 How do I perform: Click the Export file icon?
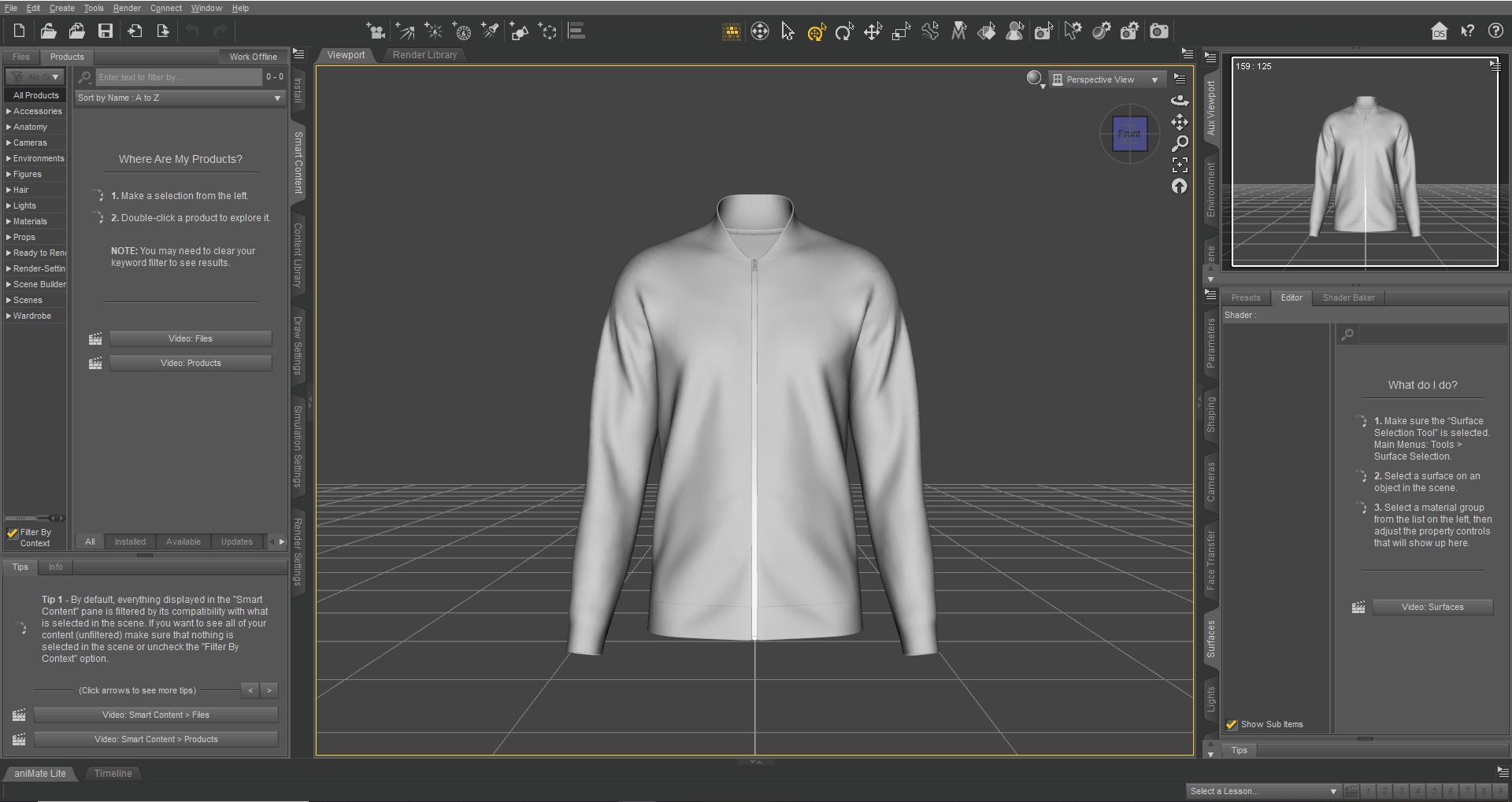[x=163, y=31]
